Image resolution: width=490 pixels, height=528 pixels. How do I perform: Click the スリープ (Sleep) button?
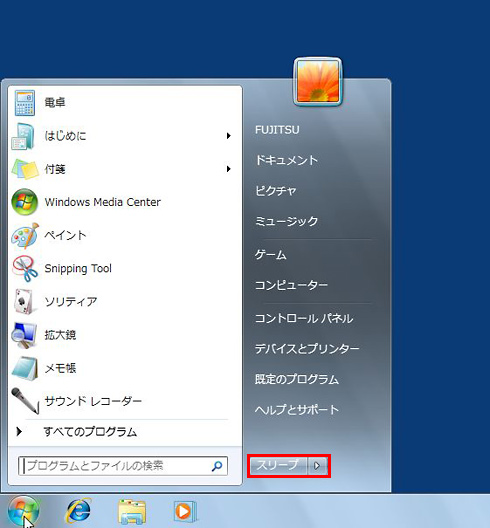278,466
